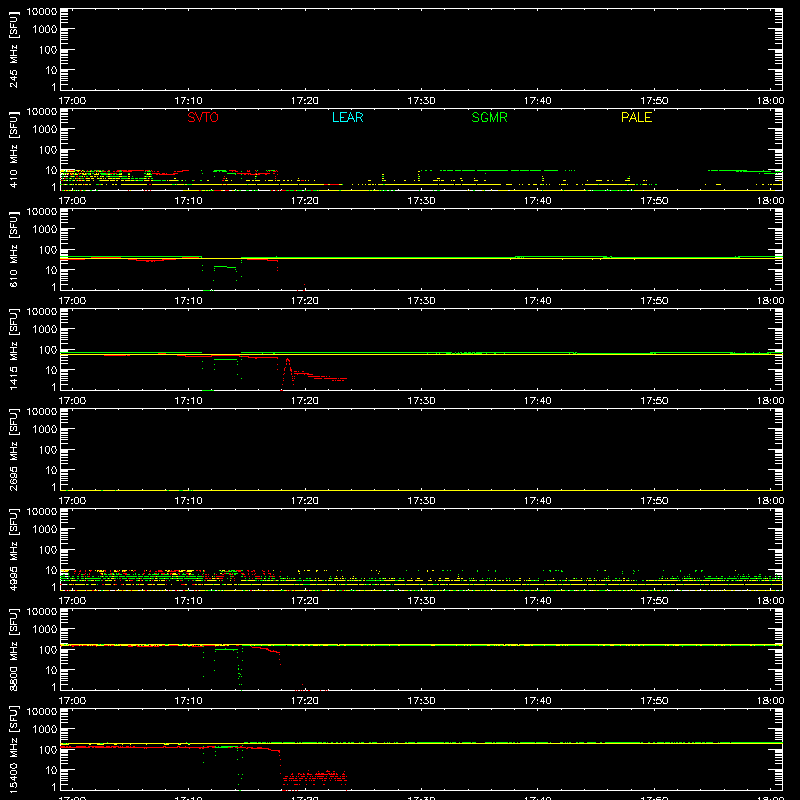Click 18:00 time label under 8800 MHz panel
Viewport: 800px width, 800px height.
click(770, 701)
